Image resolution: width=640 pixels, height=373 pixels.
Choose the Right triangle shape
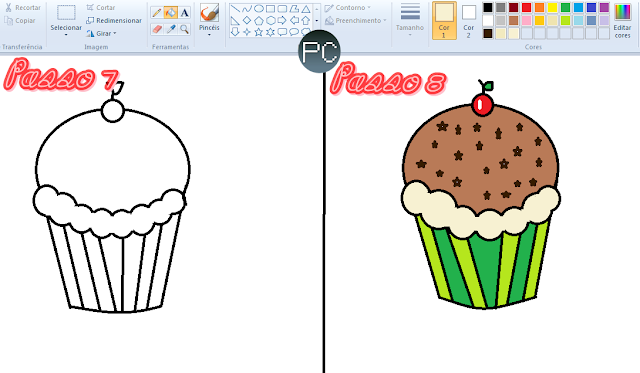point(235,20)
